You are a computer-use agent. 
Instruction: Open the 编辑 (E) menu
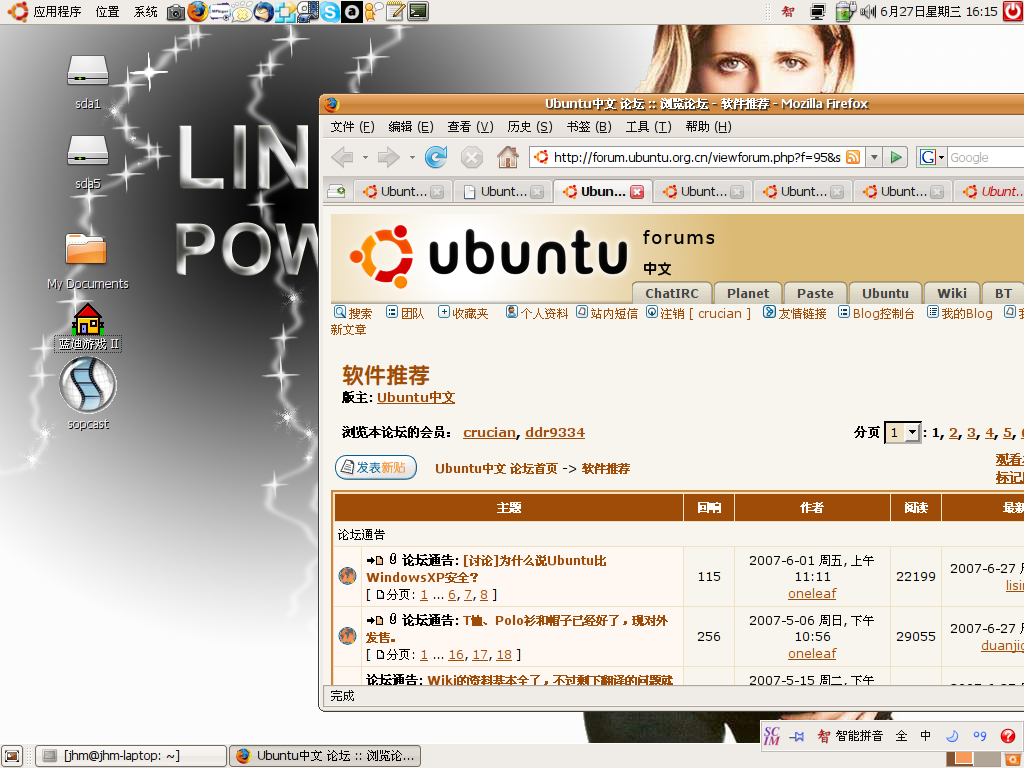(411, 127)
